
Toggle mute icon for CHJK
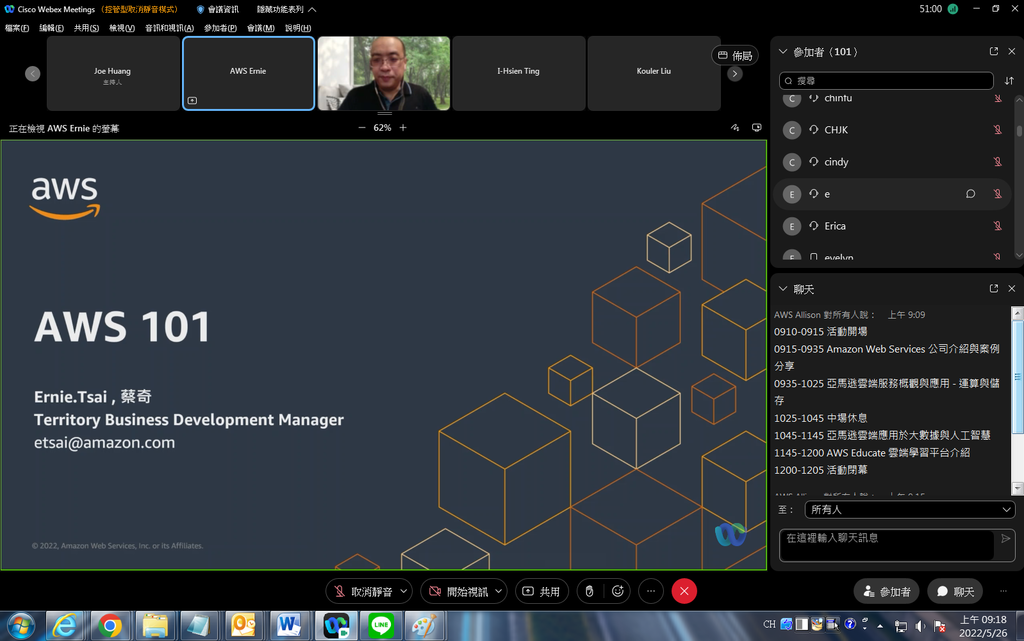(x=998, y=130)
